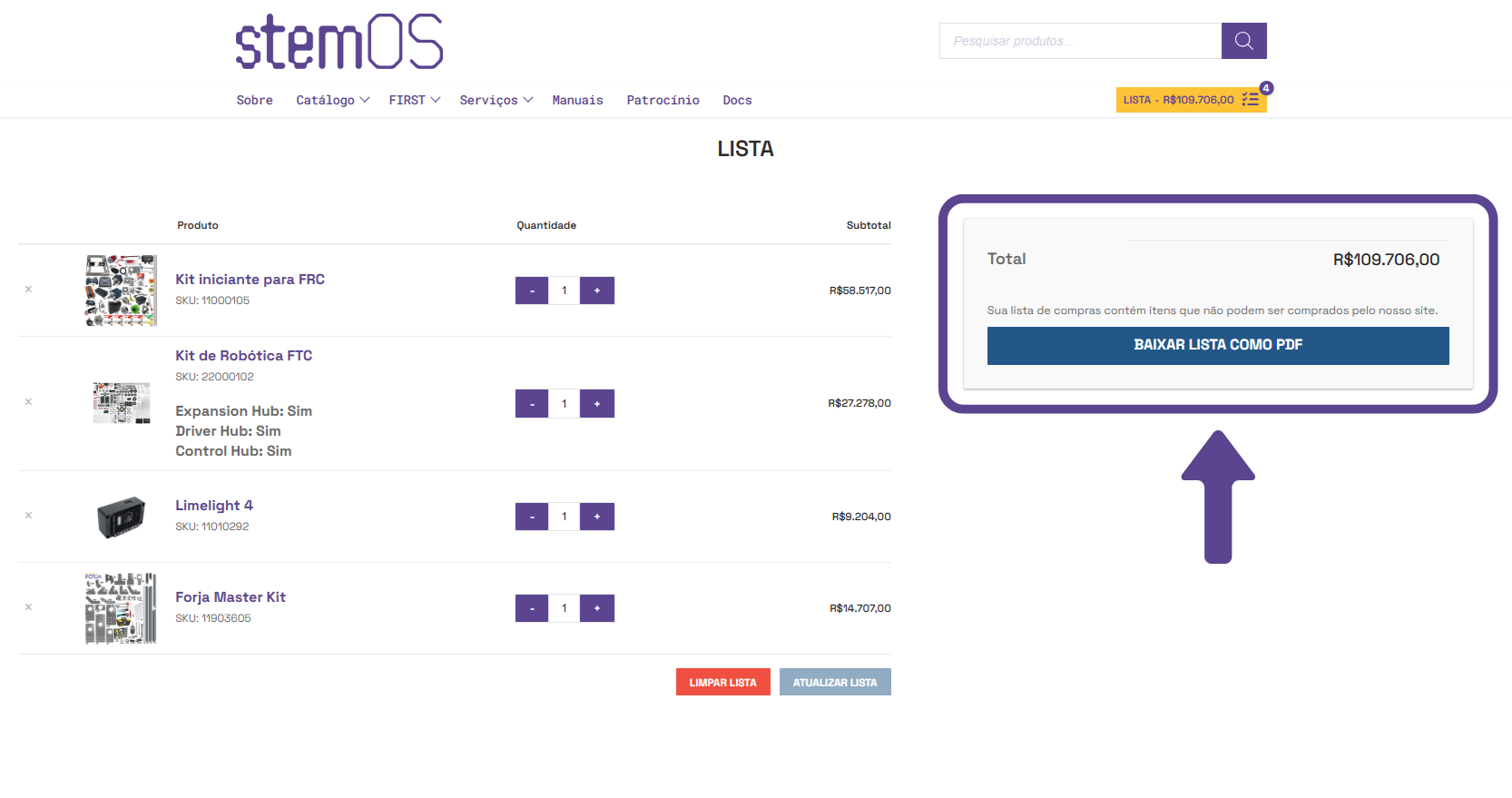Click the stemOS logo
This screenshot has width=1512, height=798.
tap(339, 42)
